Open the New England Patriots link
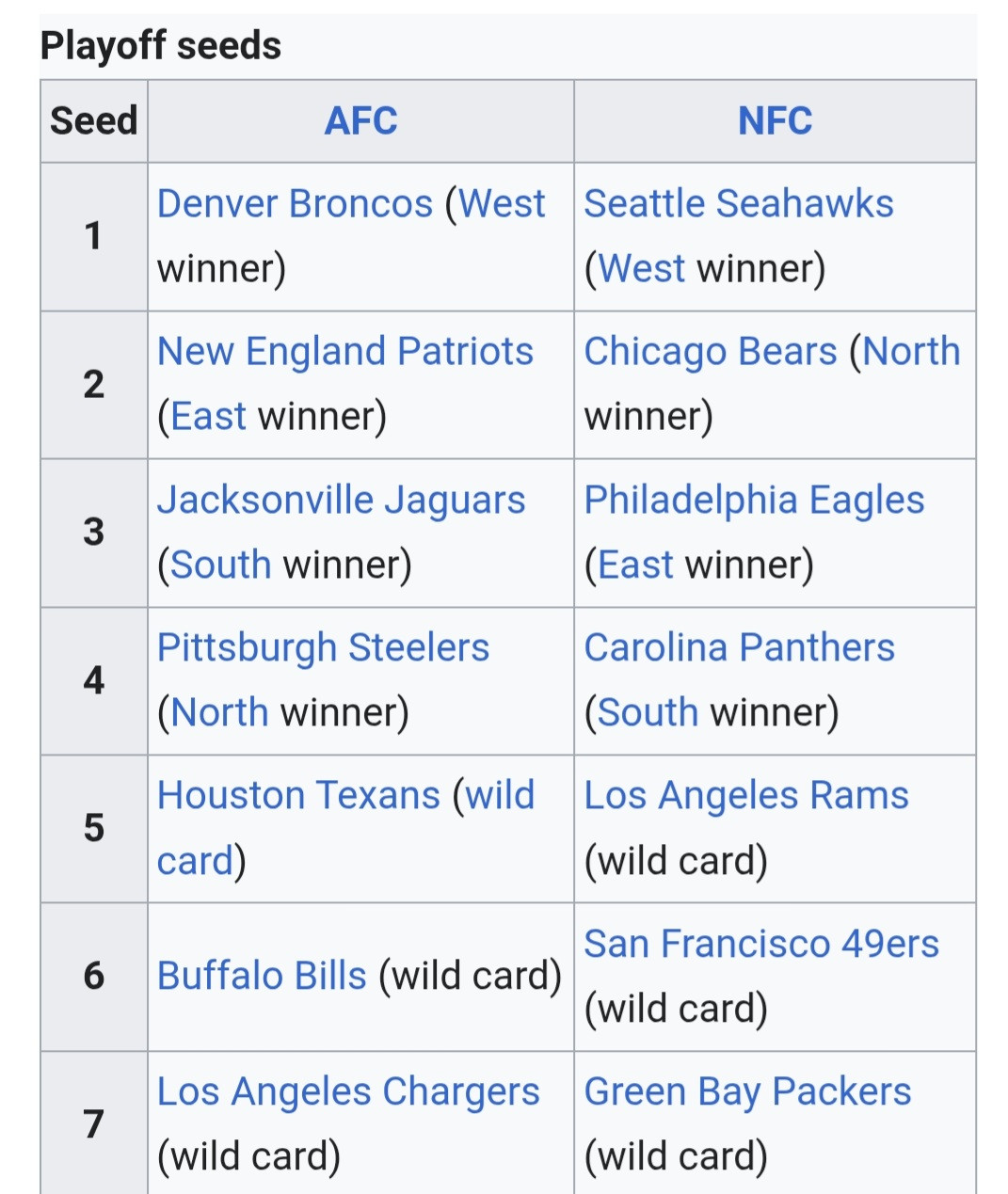 tap(345, 352)
